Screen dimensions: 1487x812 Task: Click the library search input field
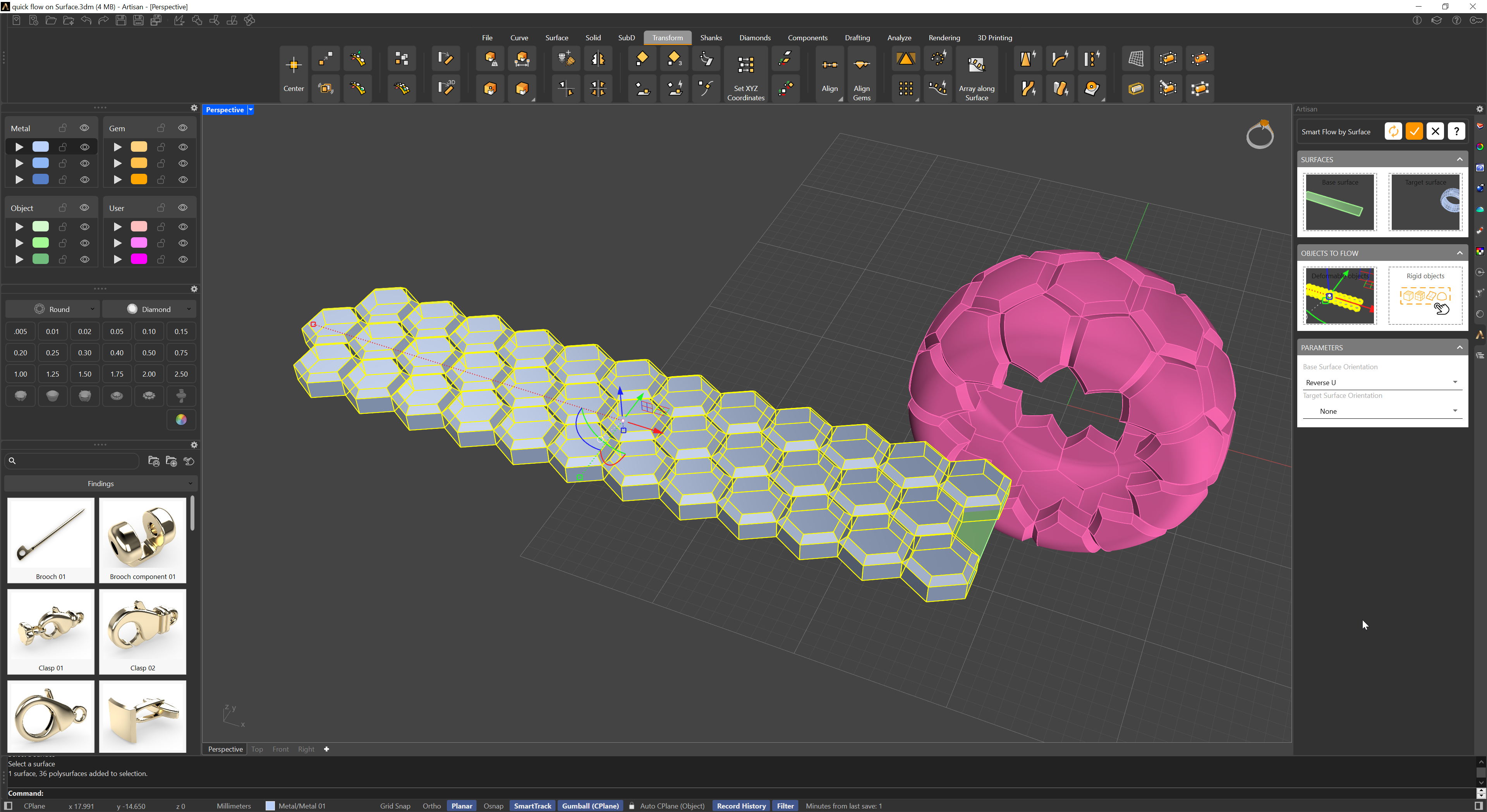[x=73, y=461]
